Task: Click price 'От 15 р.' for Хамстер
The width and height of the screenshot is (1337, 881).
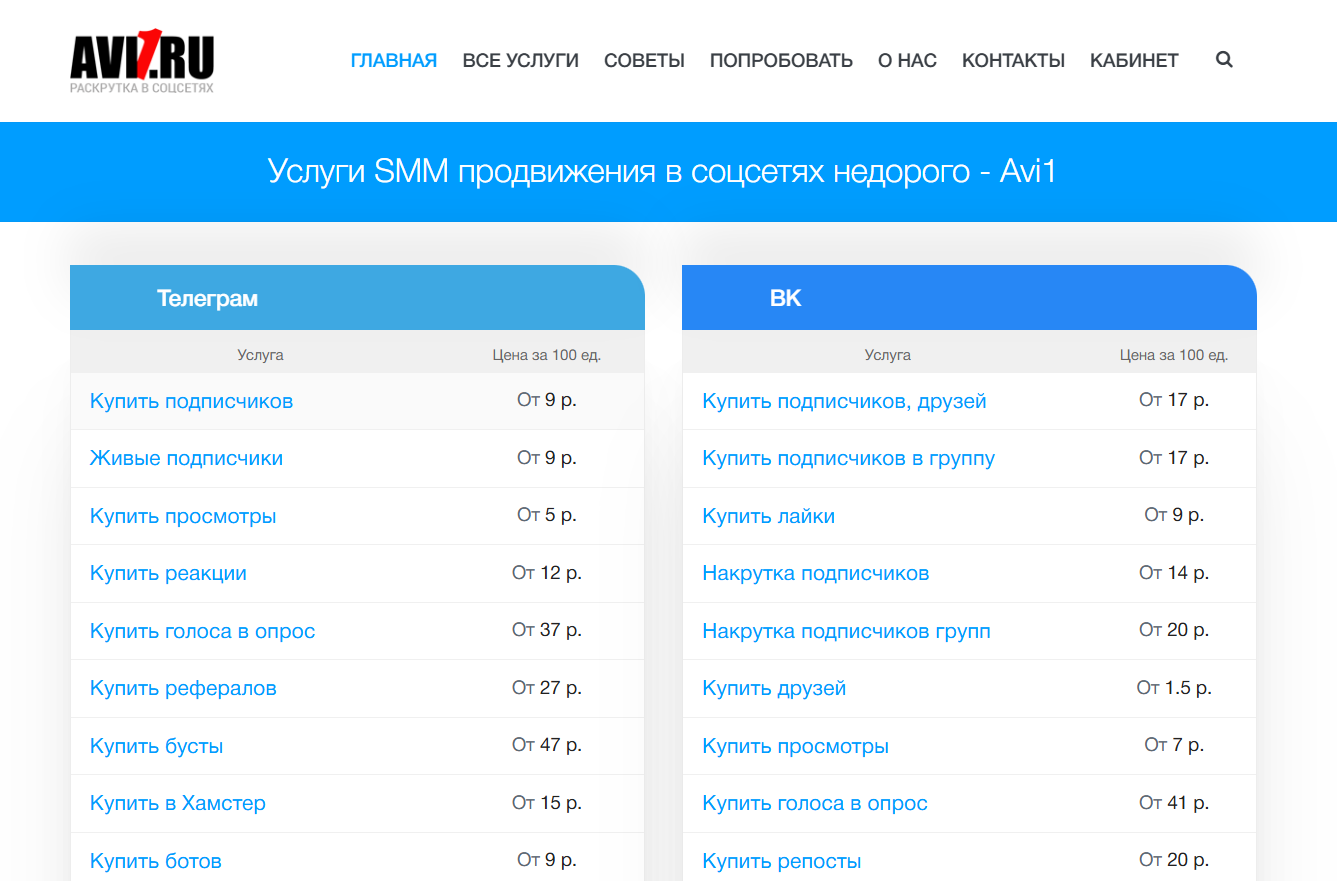Action: [547, 803]
